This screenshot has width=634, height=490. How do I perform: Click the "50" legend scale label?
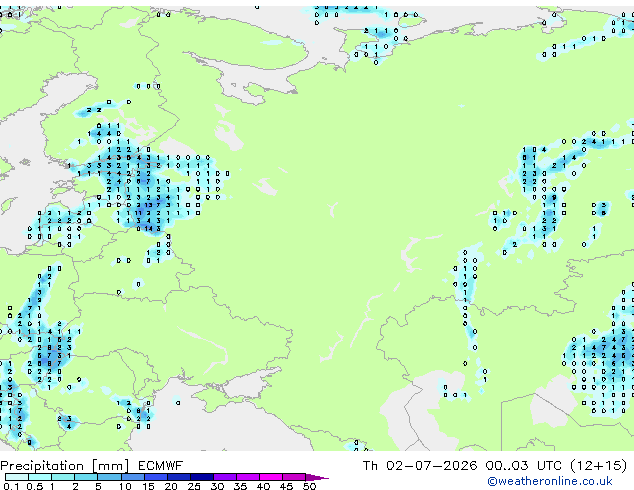pyautogui.click(x=309, y=486)
